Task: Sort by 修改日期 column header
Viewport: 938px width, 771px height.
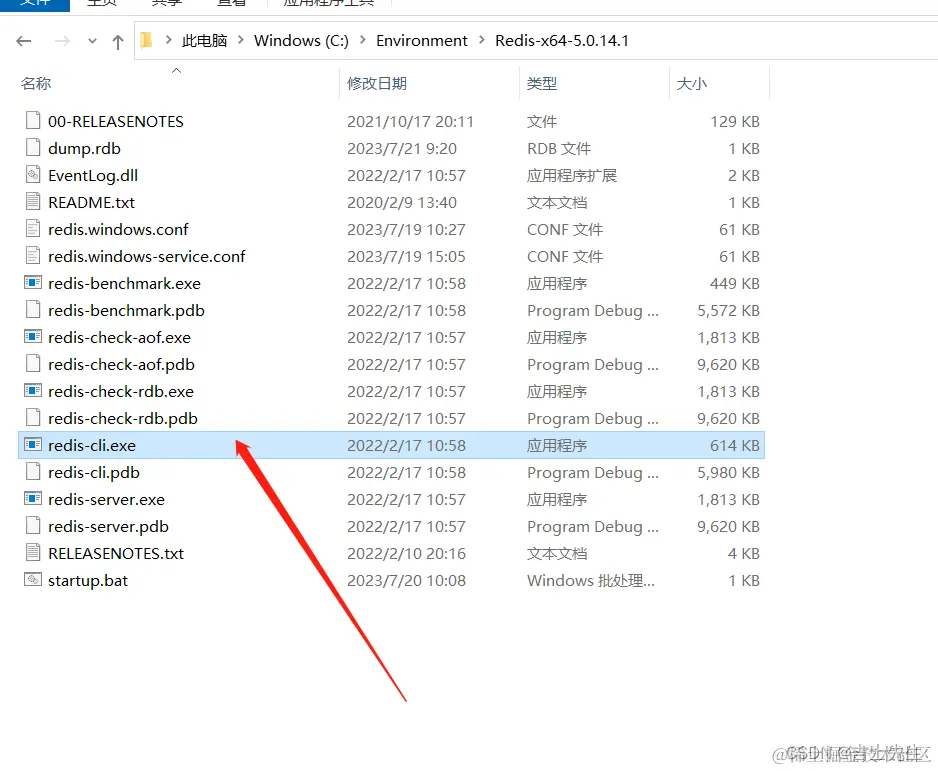Action: tap(377, 83)
